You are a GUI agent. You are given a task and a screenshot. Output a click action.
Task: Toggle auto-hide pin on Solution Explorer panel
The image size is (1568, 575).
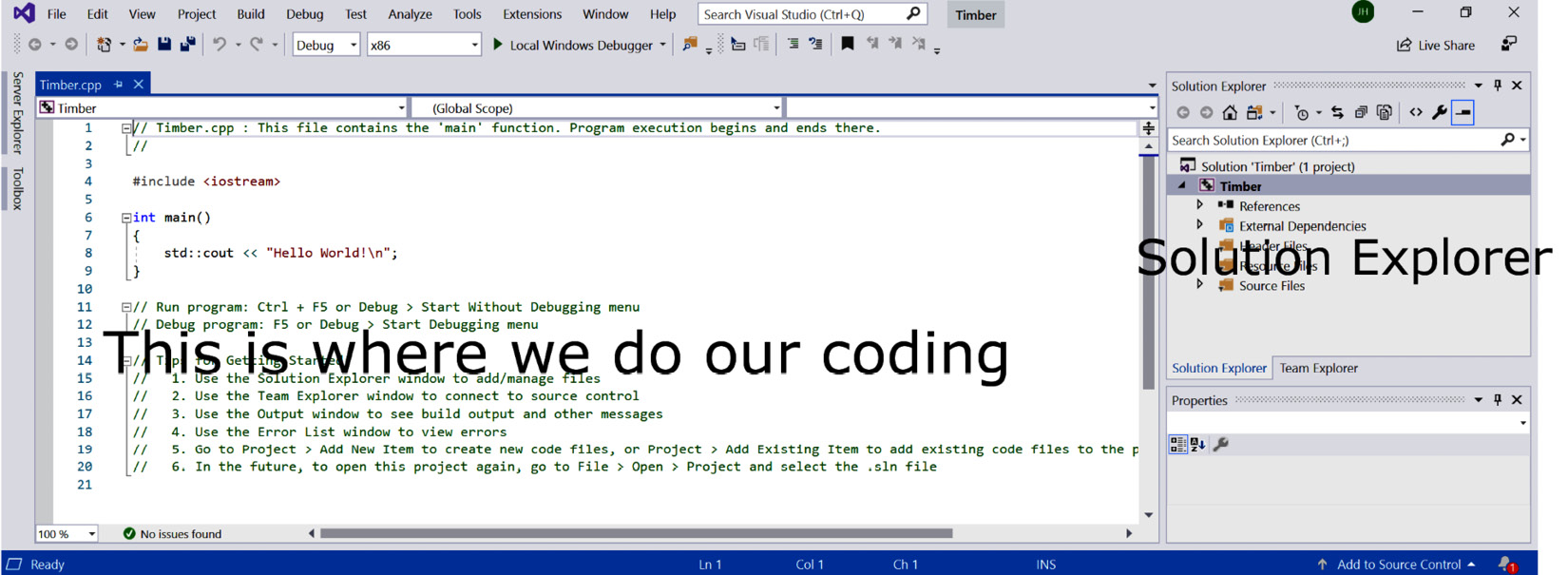1498,86
